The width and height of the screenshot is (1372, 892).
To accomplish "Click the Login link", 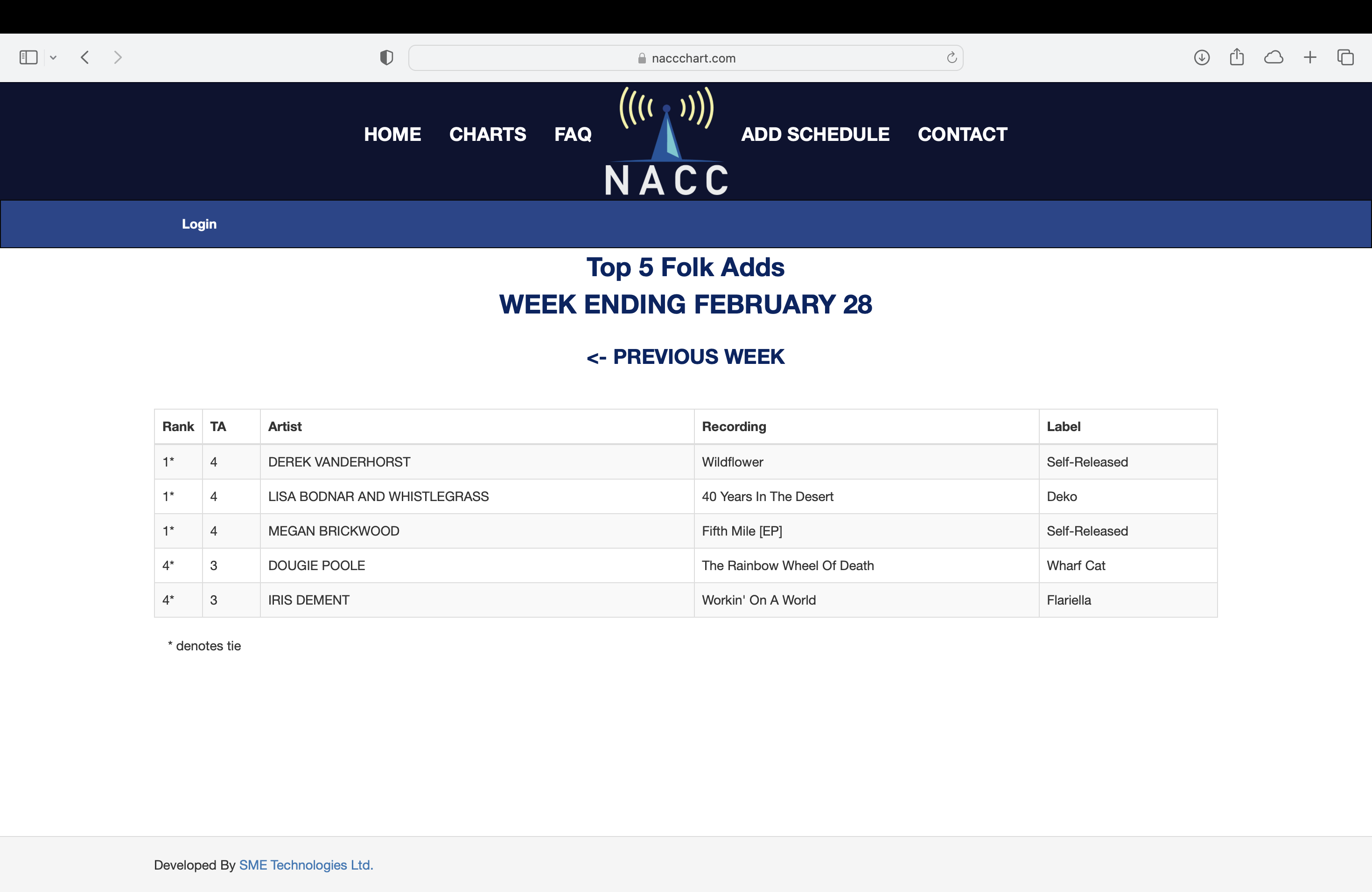I will pyautogui.click(x=199, y=224).
